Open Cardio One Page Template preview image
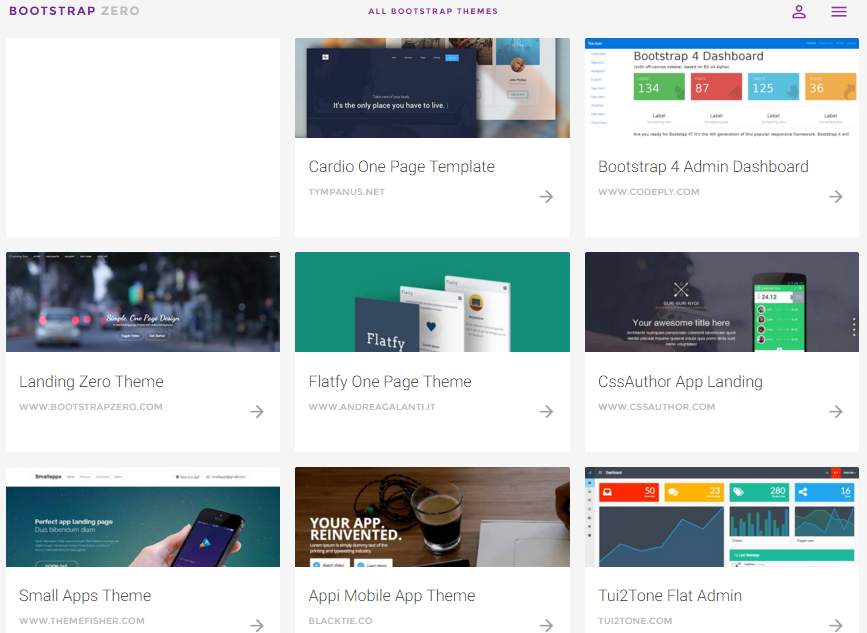This screenshot has height=633, width=867. click(432, 88)
